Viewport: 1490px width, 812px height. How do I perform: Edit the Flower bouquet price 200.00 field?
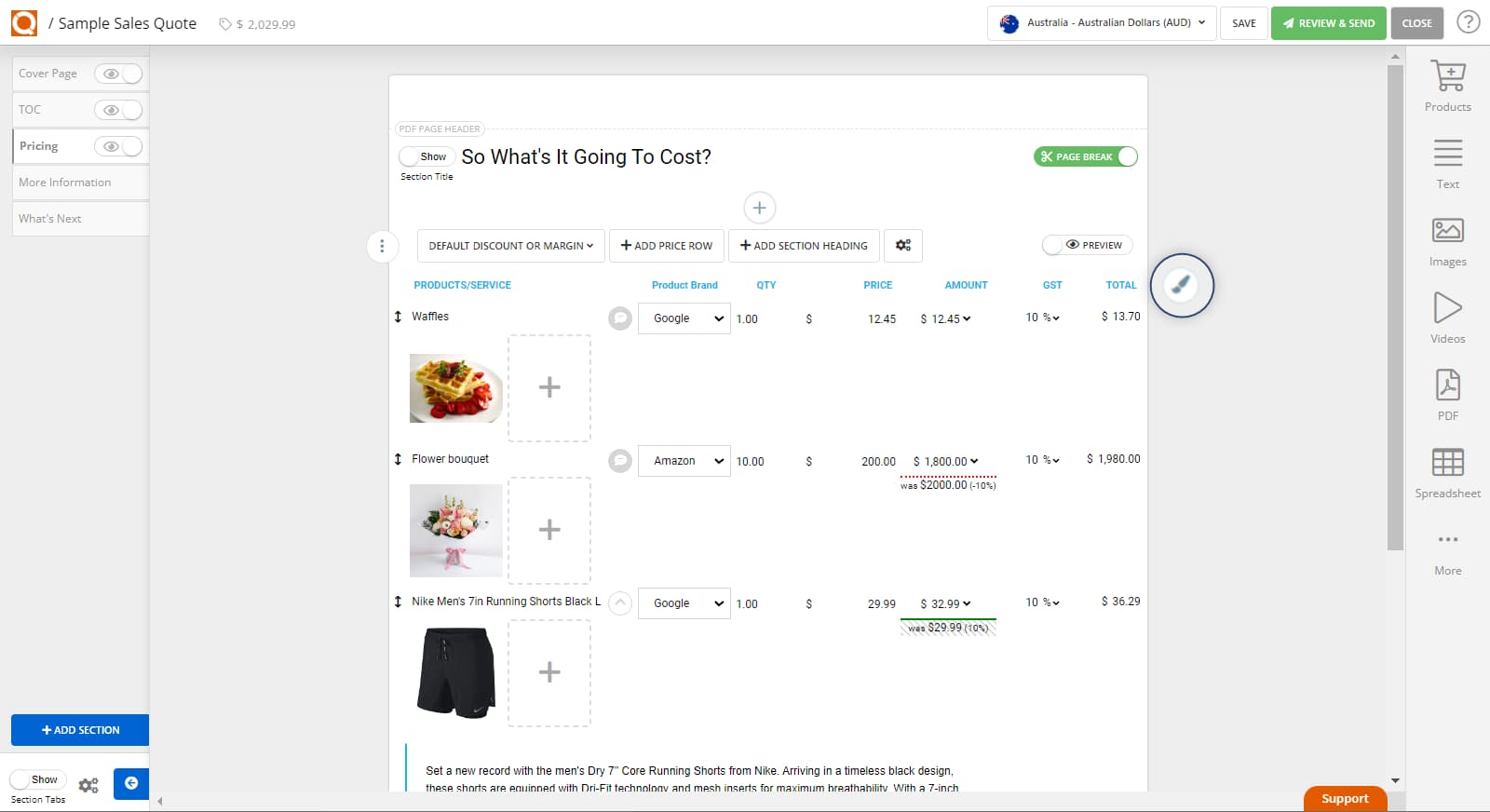[877, 461]
